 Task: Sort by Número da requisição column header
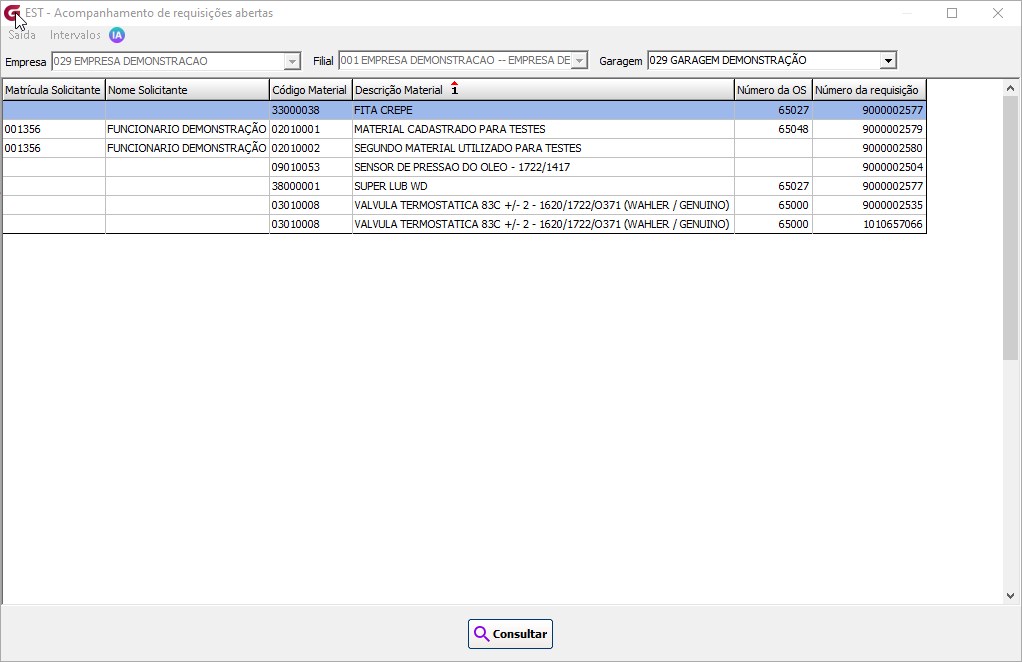869,90
